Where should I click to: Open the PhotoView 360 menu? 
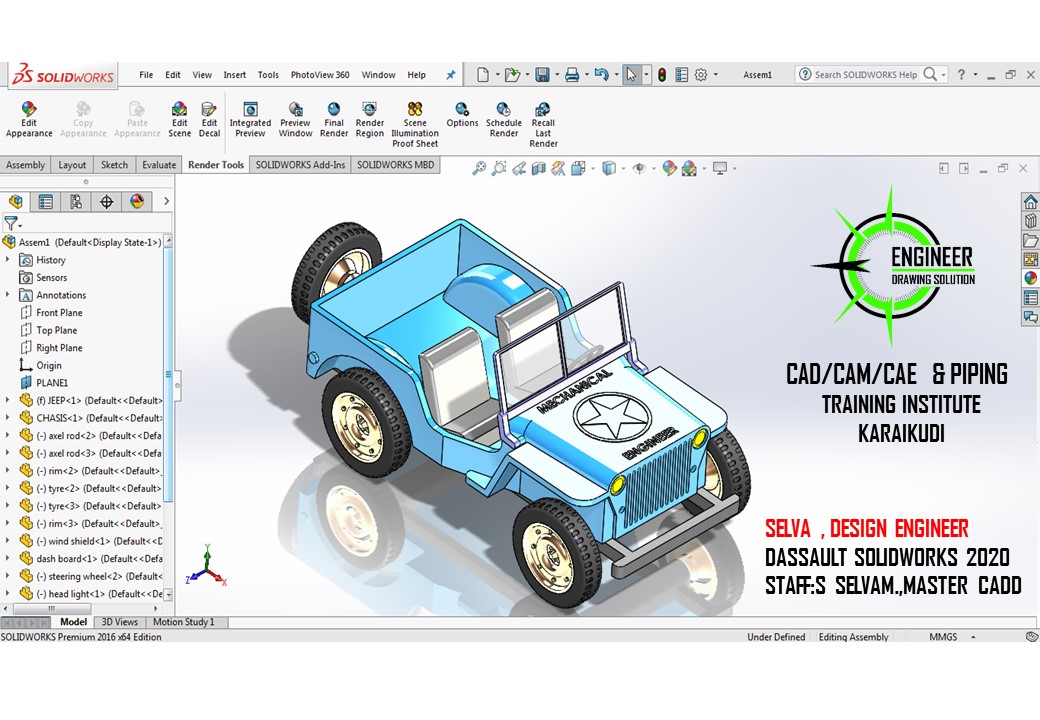320,75
